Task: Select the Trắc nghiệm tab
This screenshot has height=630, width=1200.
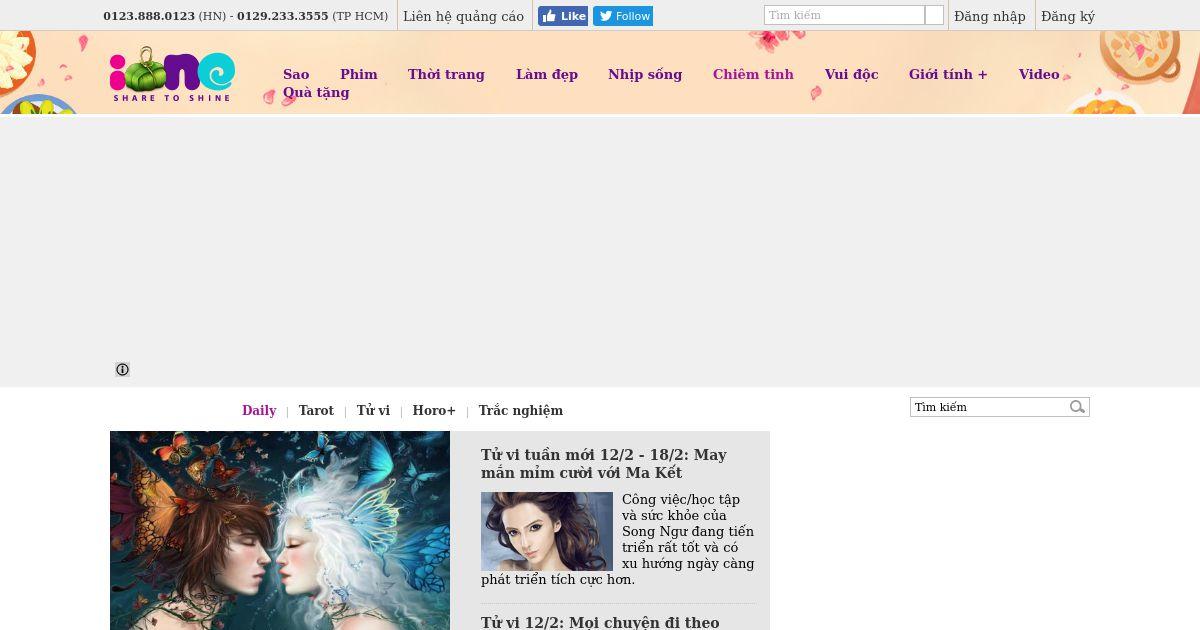Action: 521,410
